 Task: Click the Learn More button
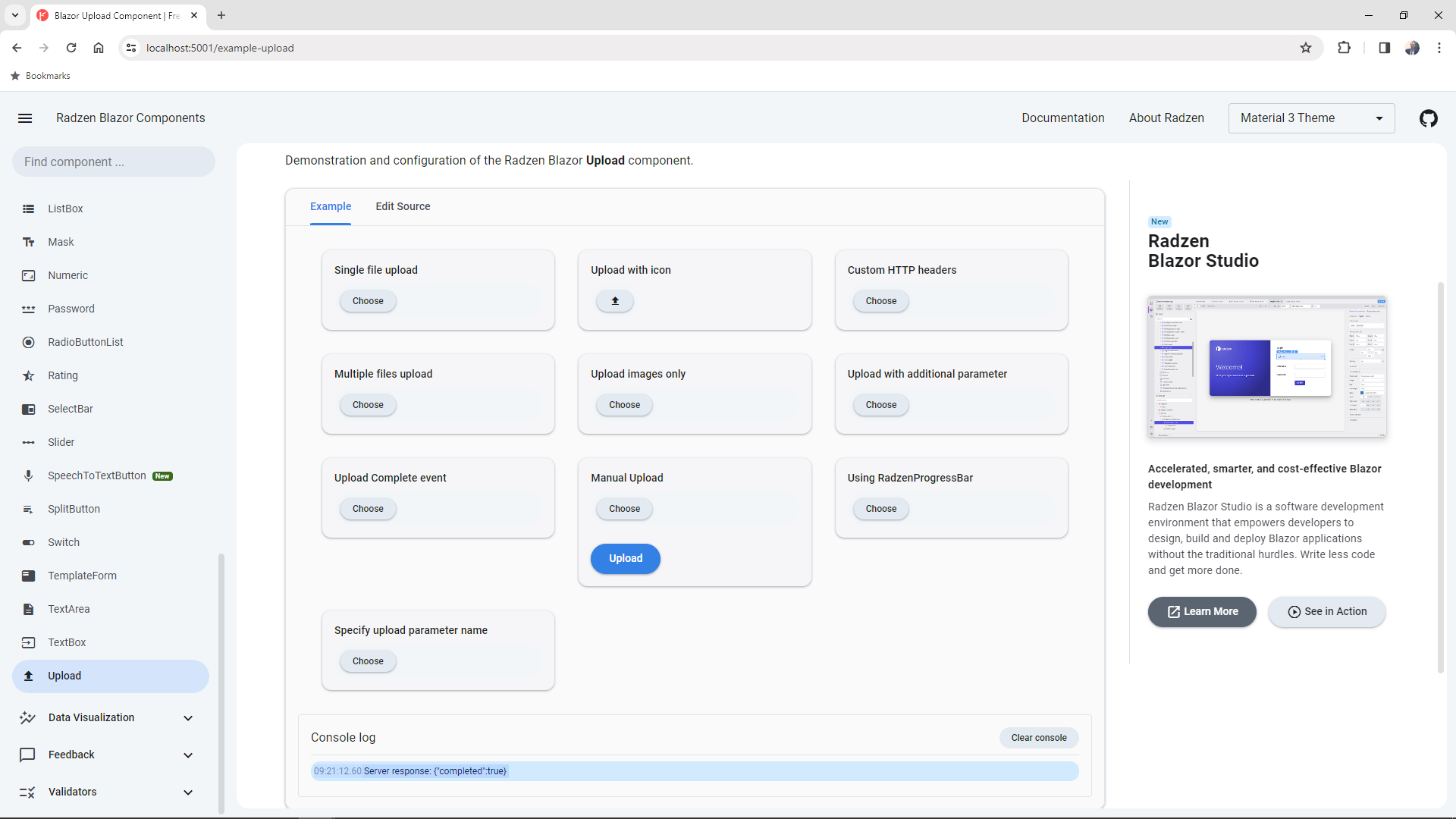(x=1201, y=612)
